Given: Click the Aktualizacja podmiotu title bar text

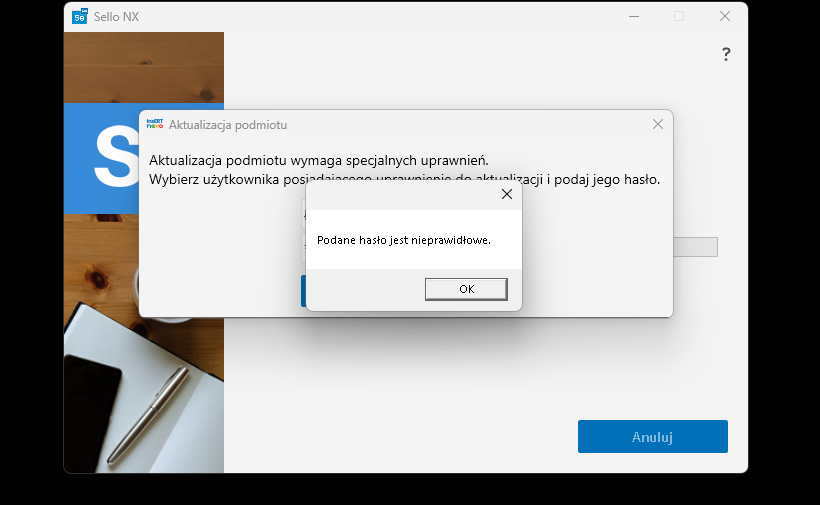Looking at the screenshot, I should [x=228, y=125].
